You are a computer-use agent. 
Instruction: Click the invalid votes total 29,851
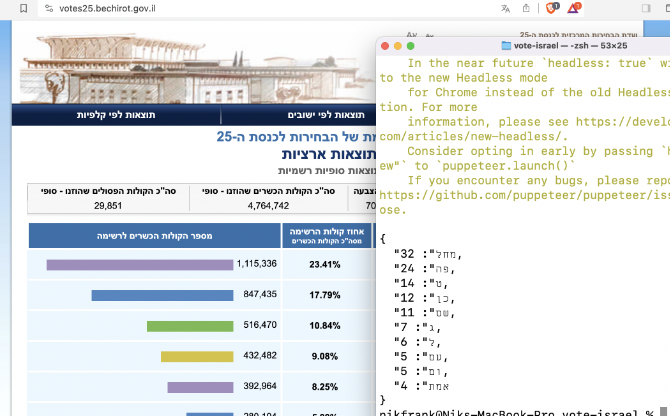[108, 205]
